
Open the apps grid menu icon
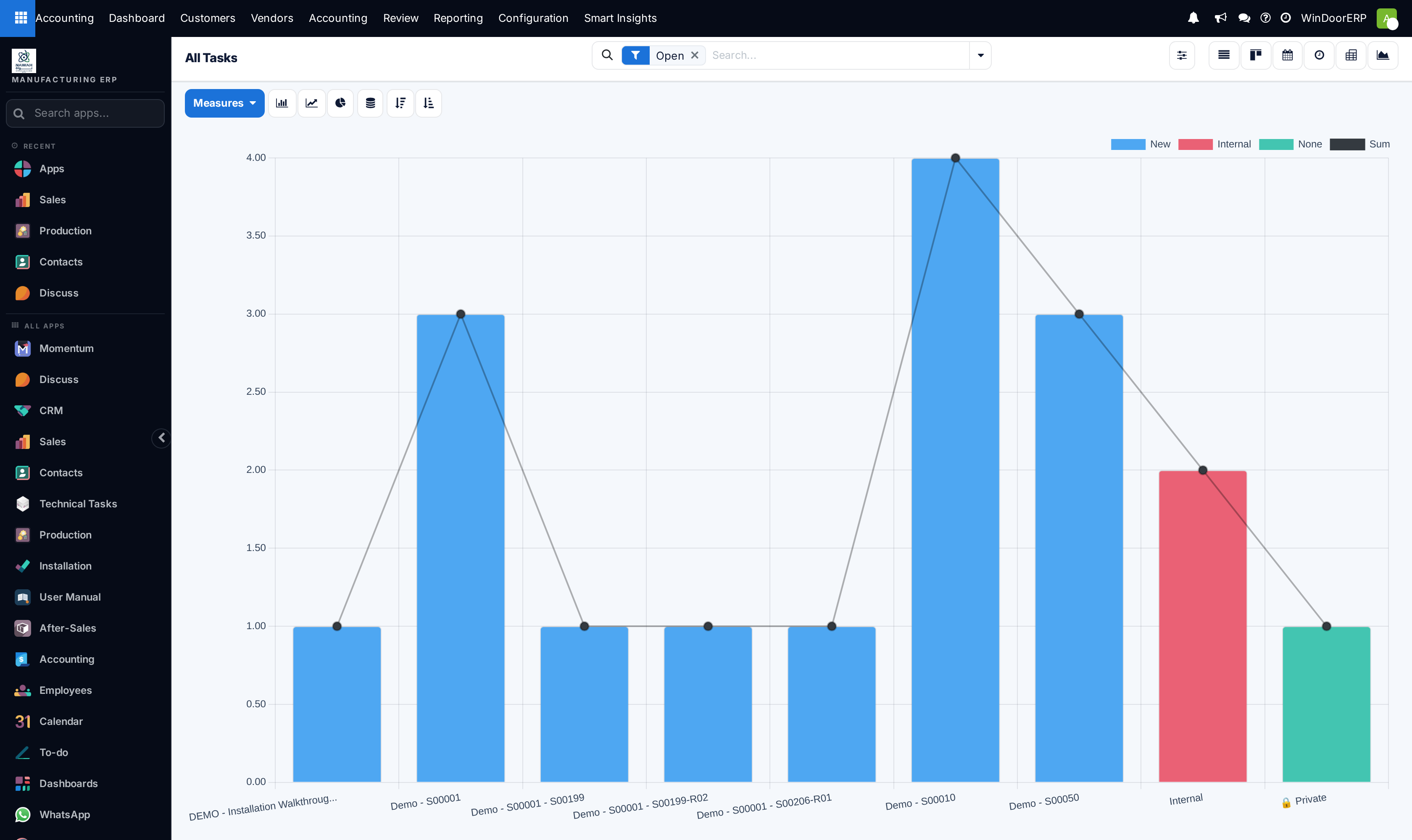pos(21,18)
